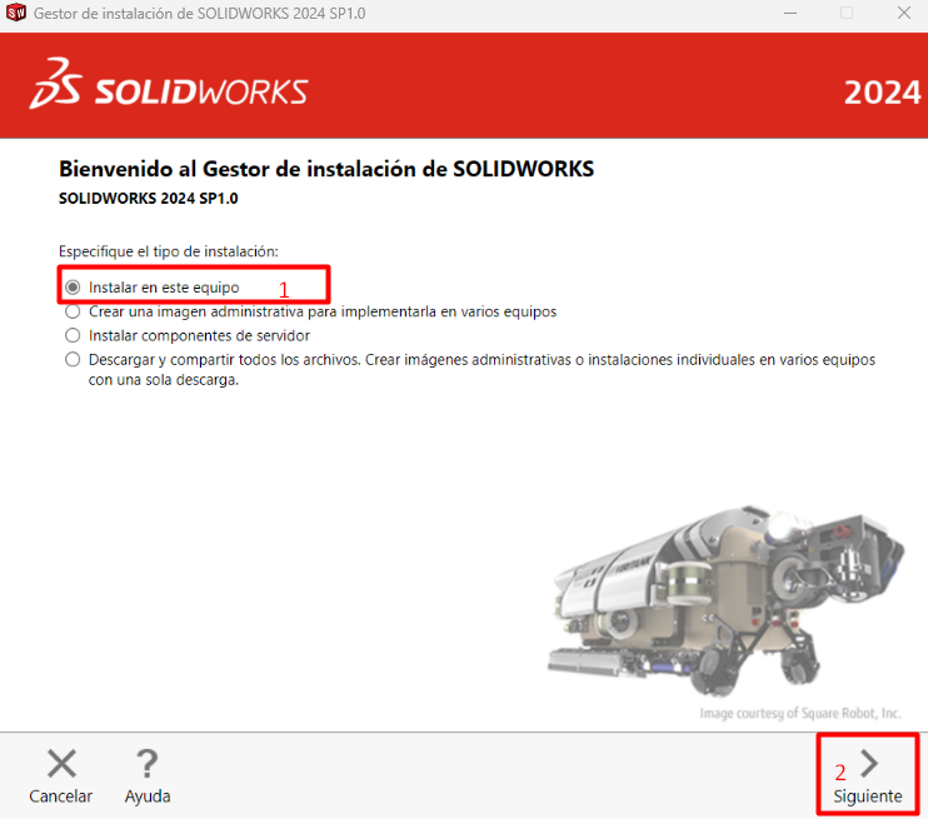Pick 'Descargar y compartir todos los archivos' option
928x819 pixels.
(73, 359)
